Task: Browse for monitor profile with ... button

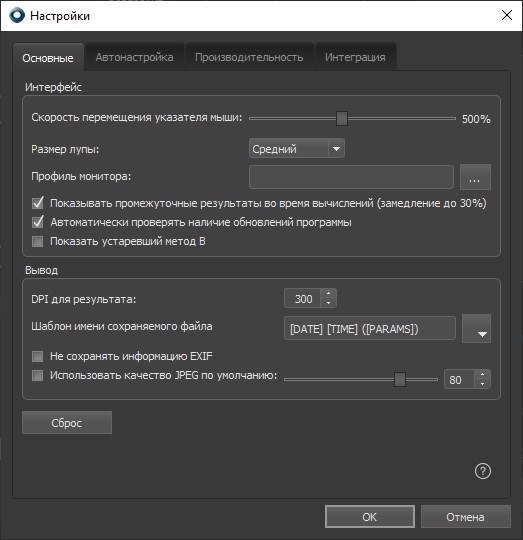Action: click(x=475, y=177)
